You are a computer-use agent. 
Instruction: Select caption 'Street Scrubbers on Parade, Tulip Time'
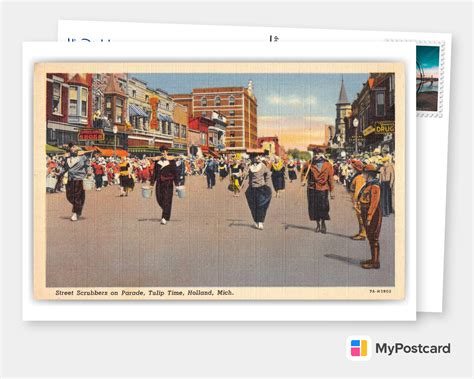click(119, 293)
